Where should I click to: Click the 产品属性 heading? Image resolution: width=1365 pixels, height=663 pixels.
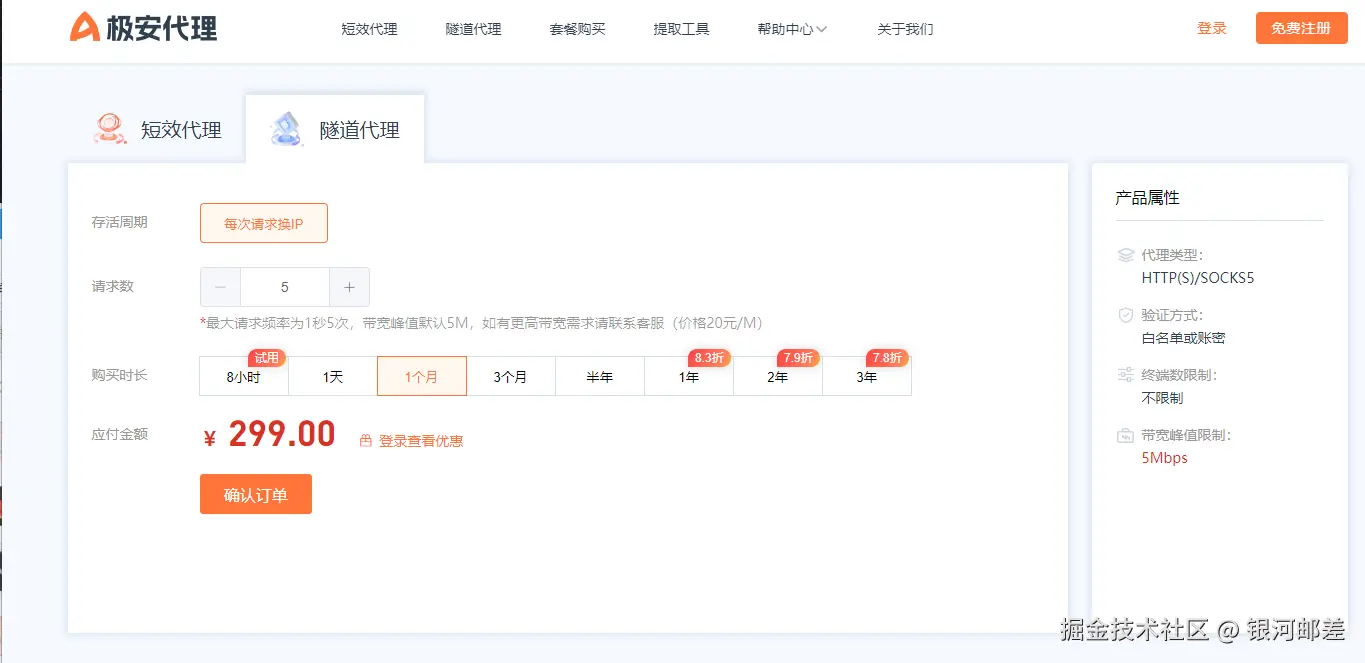1148,198
